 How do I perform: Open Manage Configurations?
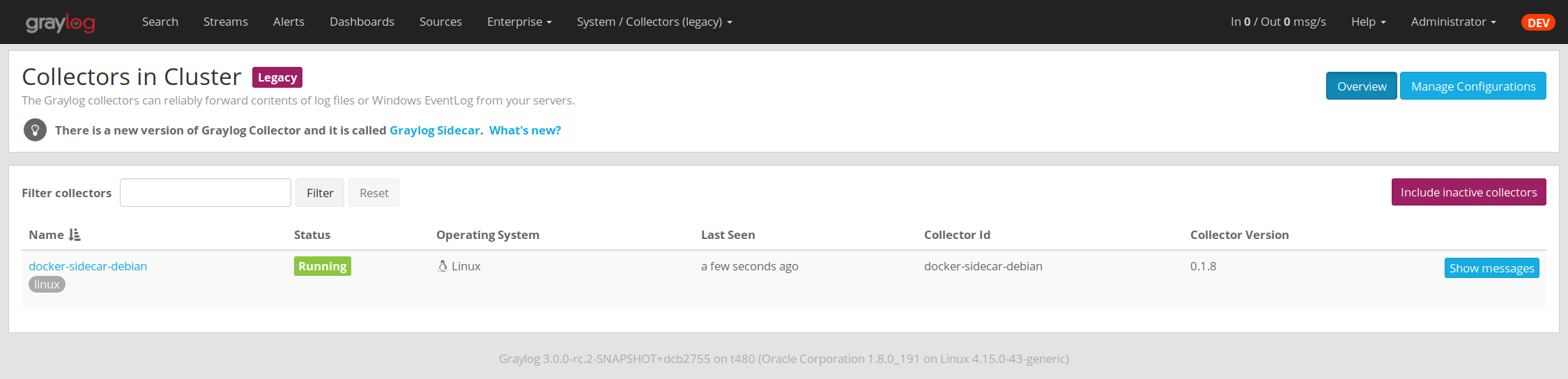click(1473, 86)
